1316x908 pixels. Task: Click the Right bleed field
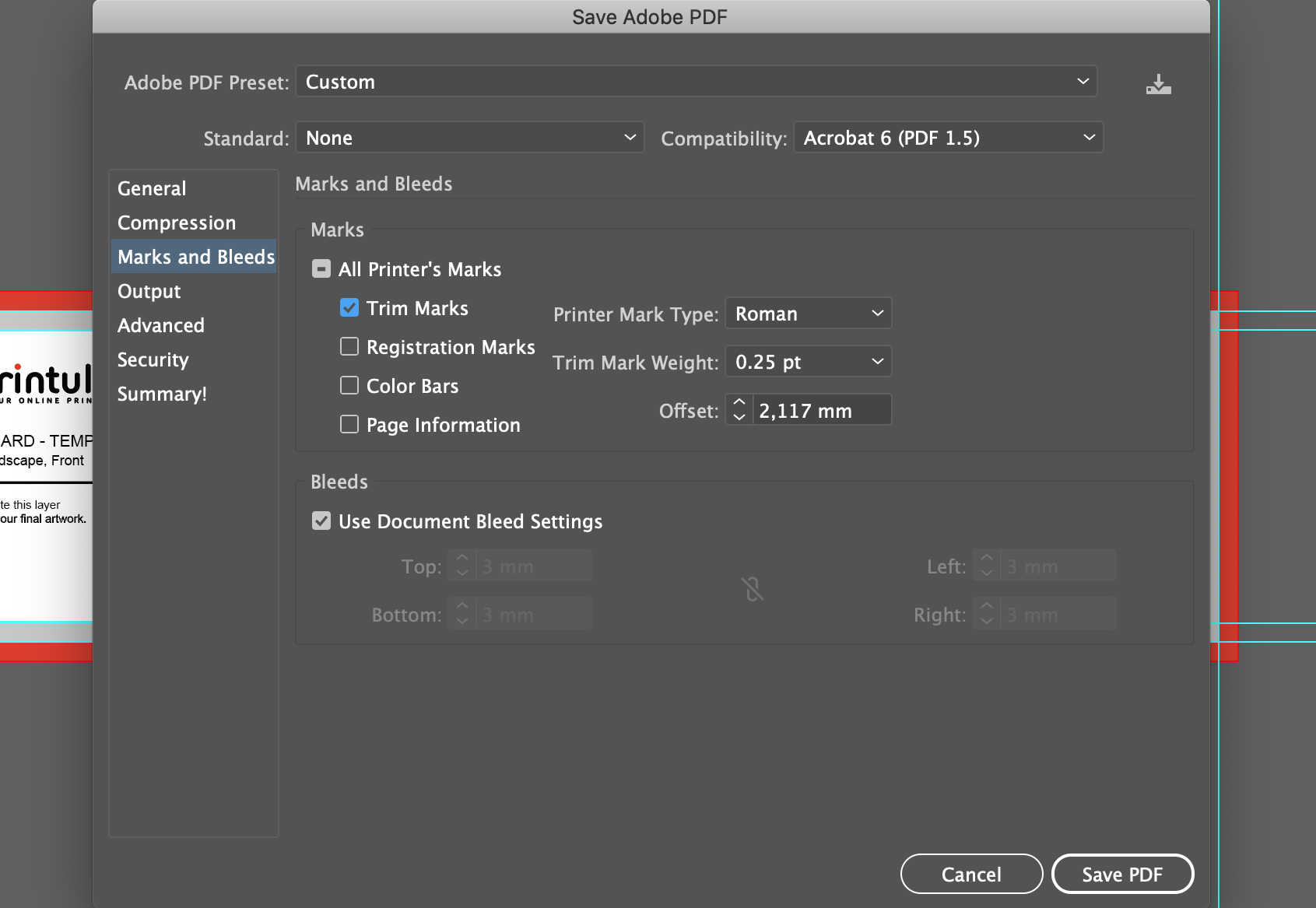[x=1058, y=614]
